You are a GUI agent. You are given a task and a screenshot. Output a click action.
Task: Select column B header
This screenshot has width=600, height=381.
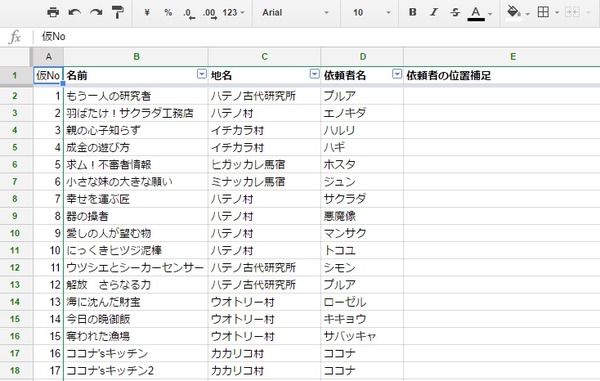[x=136, y=57]
